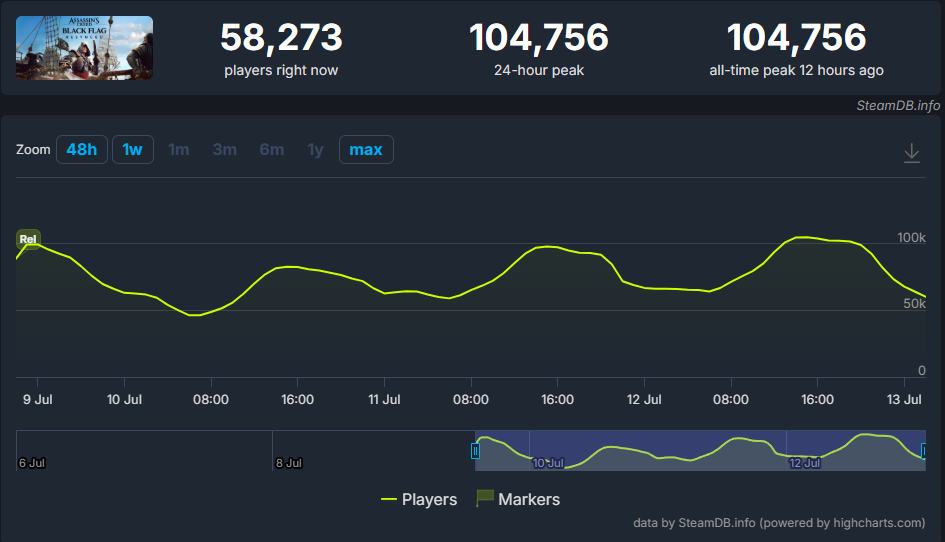Choose the 1y zoom option
This screenshot has width=945, height=542.
(315, 150)
